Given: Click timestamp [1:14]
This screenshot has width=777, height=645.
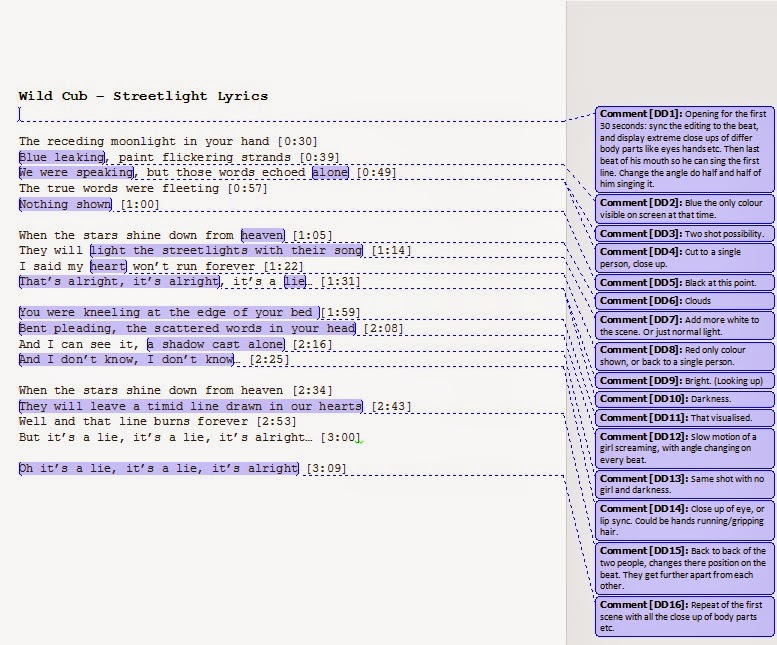Looking at the screenshot, I should pos(391,251).
